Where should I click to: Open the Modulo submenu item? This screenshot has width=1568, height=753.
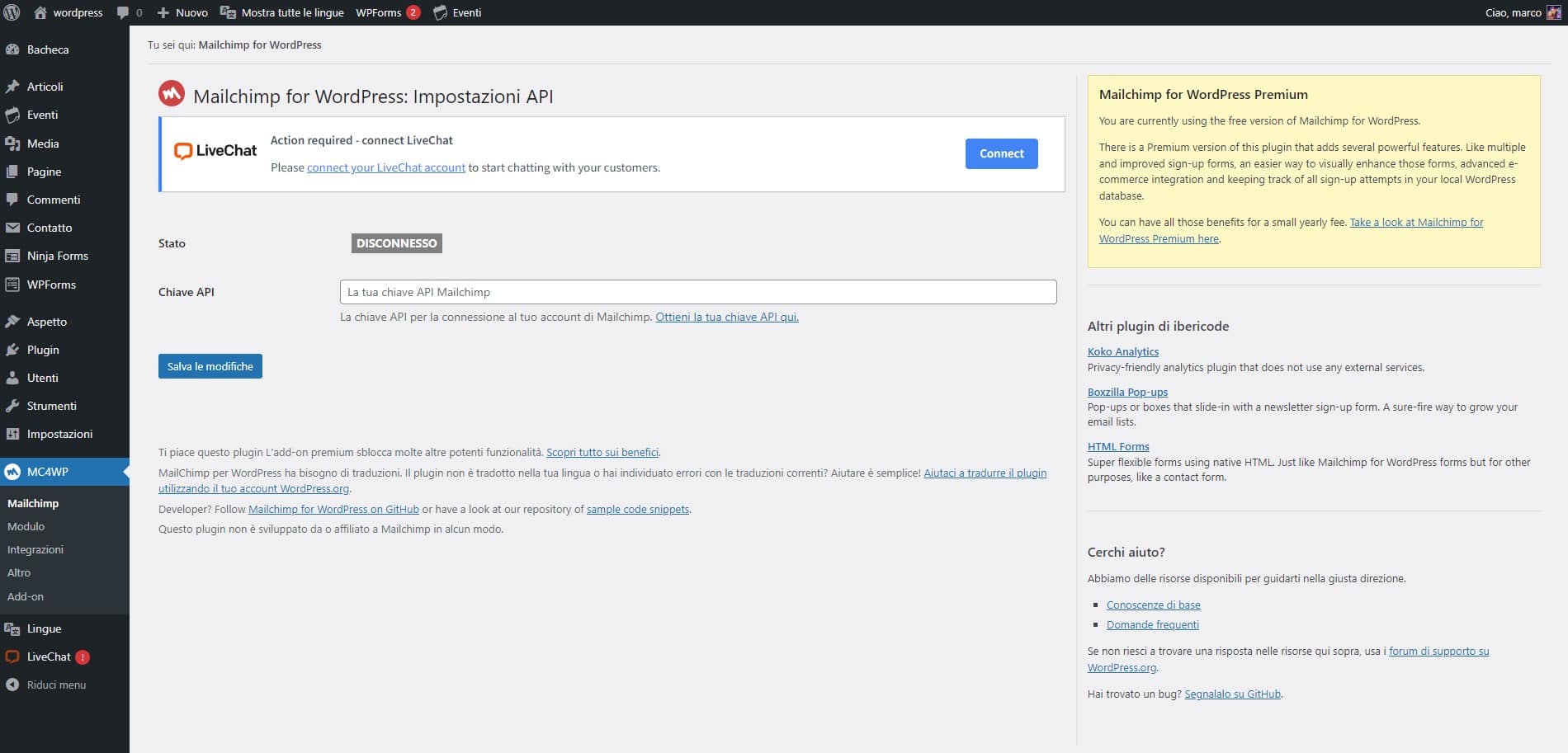(x=26, y=526)
